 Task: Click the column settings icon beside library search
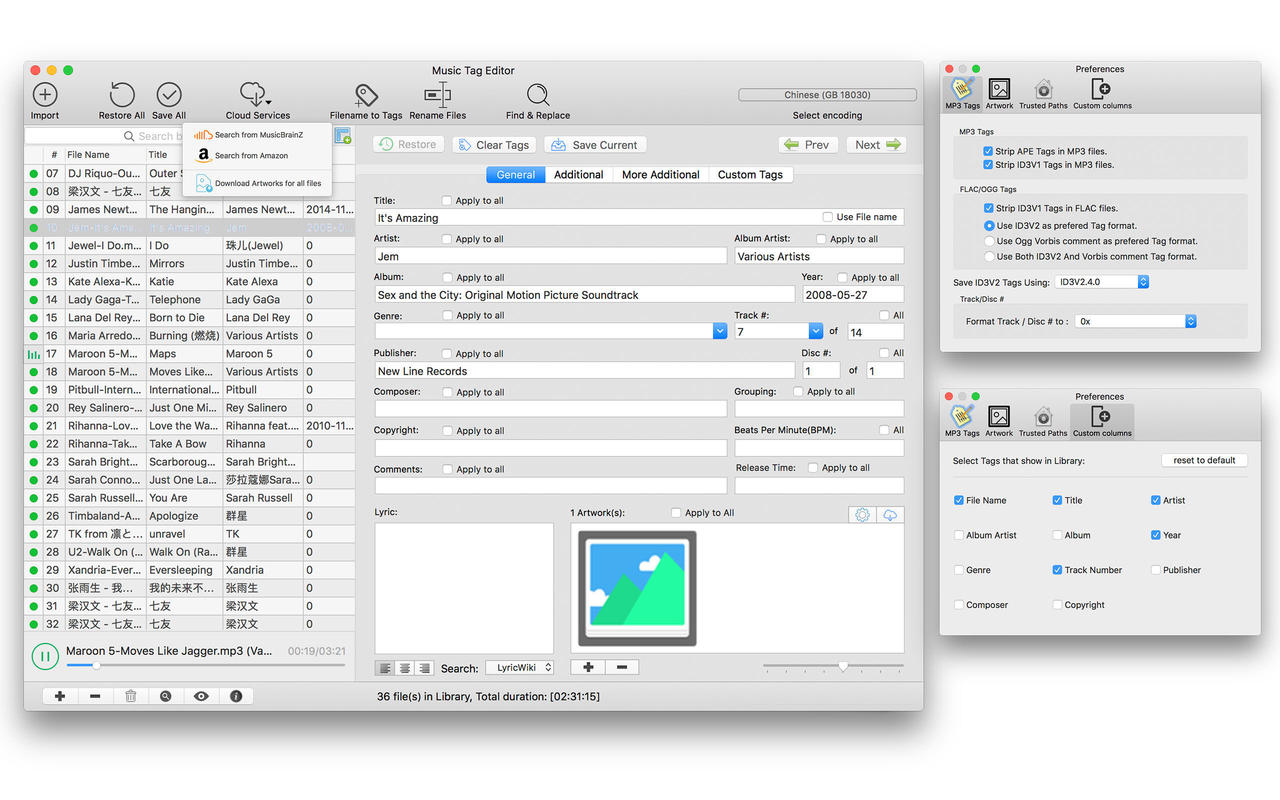click(343, 136)
